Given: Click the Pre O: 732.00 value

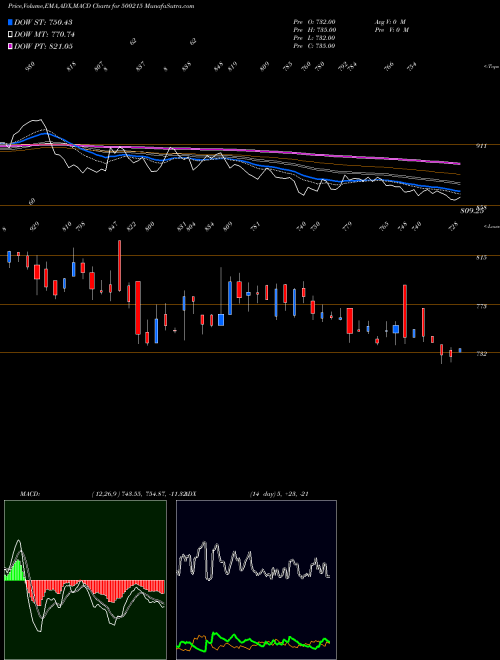Looking at the screenshot, I should pos(314,22).
